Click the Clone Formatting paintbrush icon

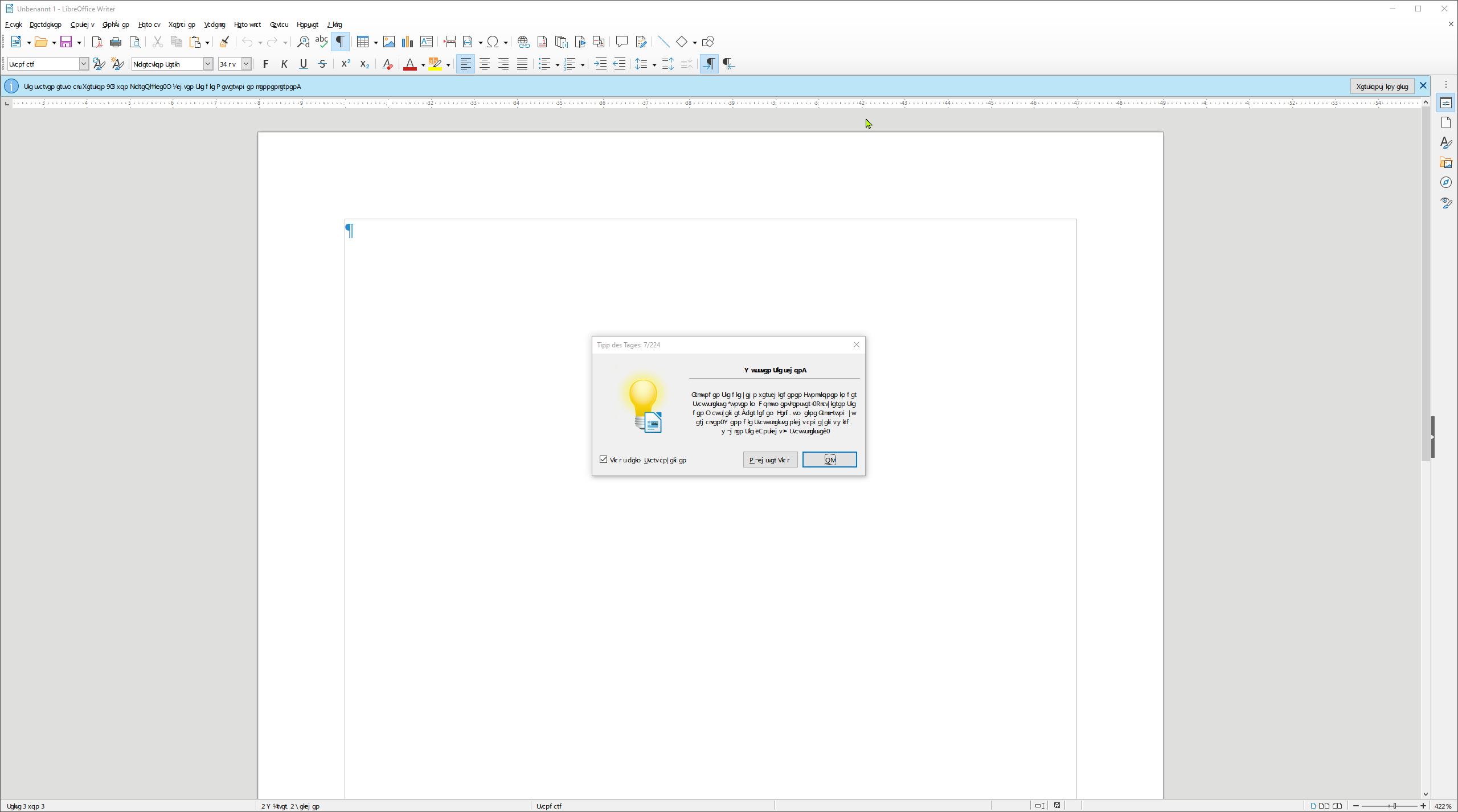coord(224,42)
